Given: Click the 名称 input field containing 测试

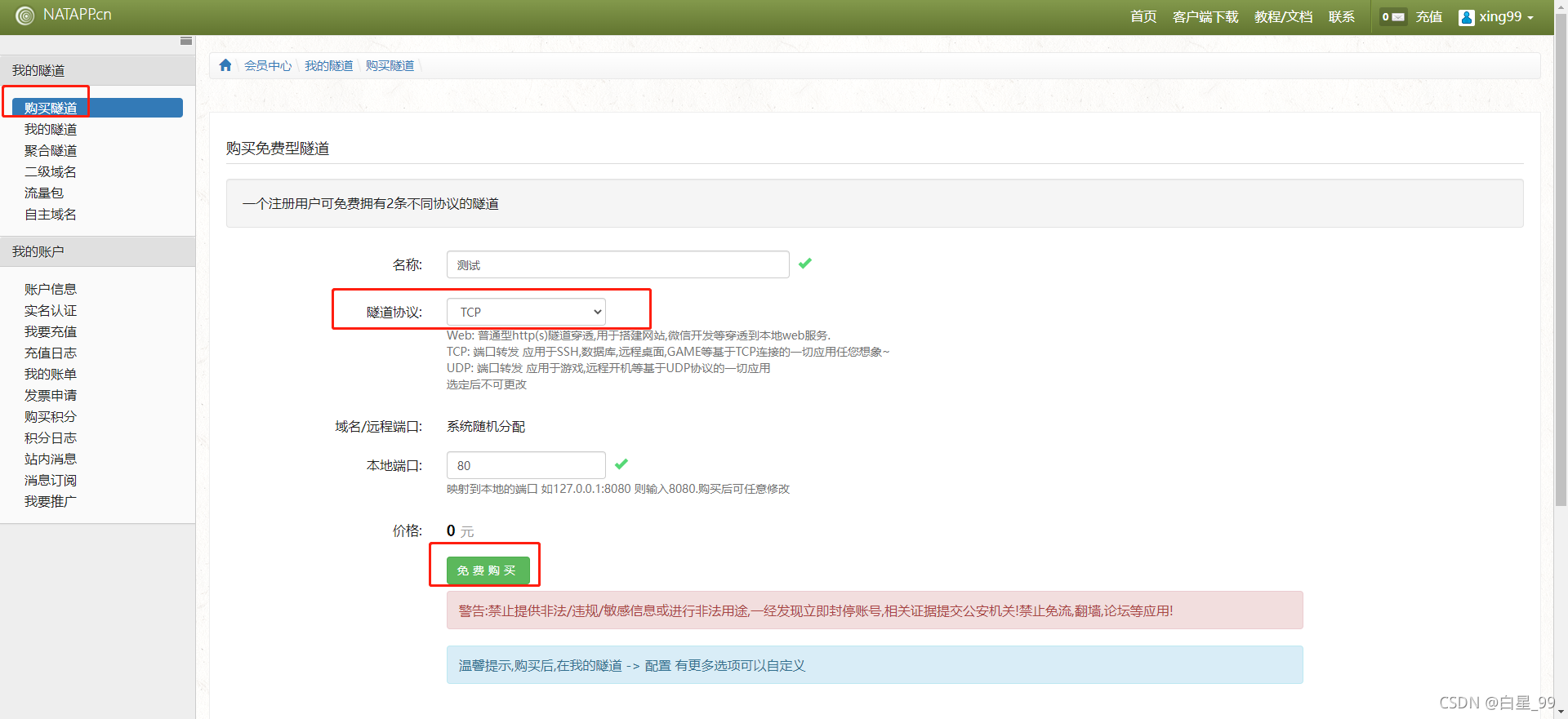Looking at the screenshot, I should tap(618, 264).
